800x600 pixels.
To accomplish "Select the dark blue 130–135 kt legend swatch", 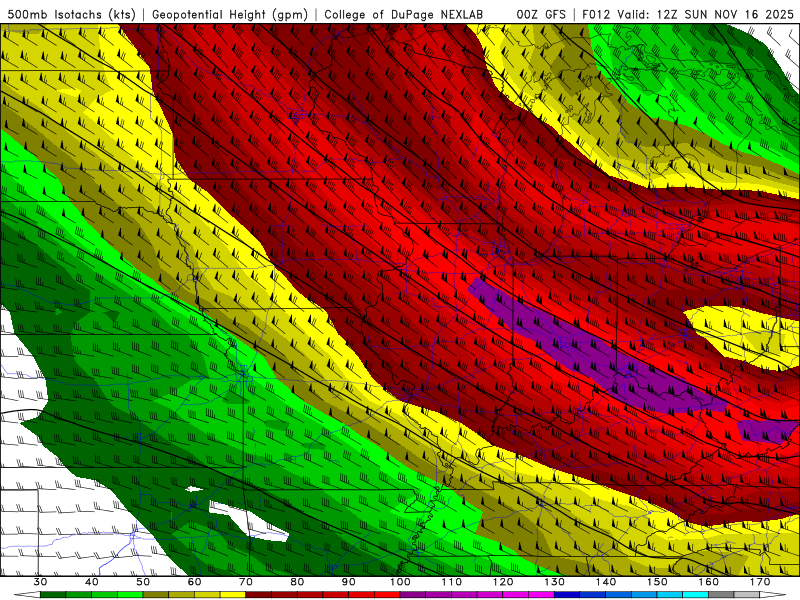I will point(567,595).
